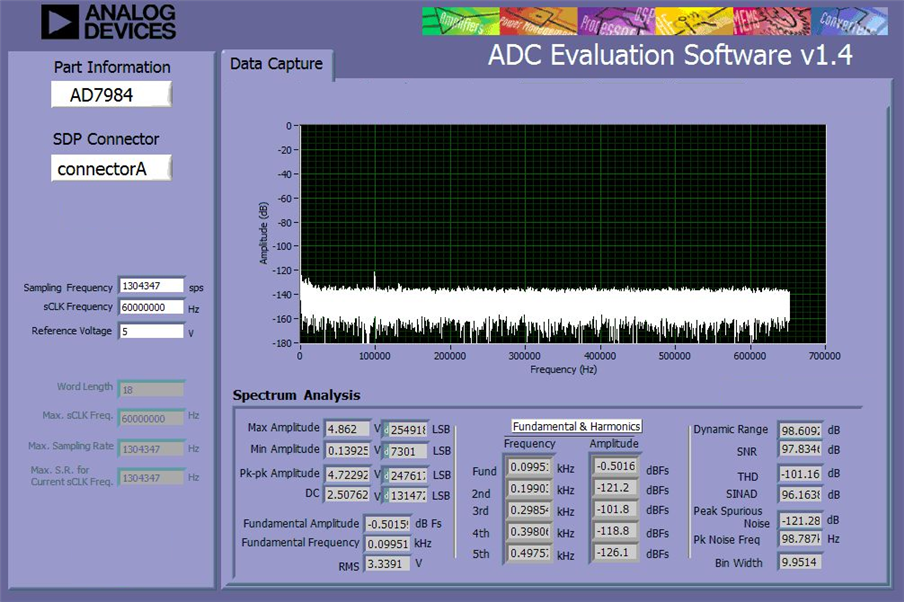Click the Reference Voltage input field
This screenshot has width=904, height=602.
(152, 331)
